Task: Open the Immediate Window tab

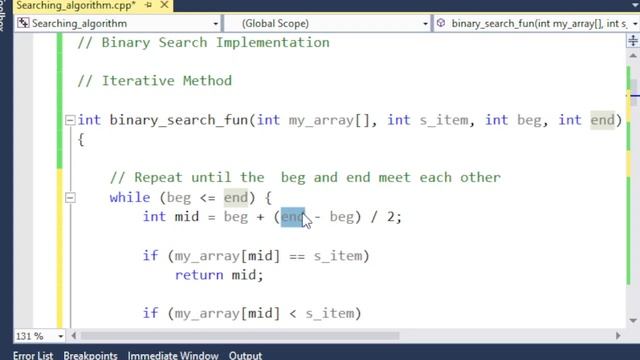Action: pyautogui.click(x=173, y=355)
